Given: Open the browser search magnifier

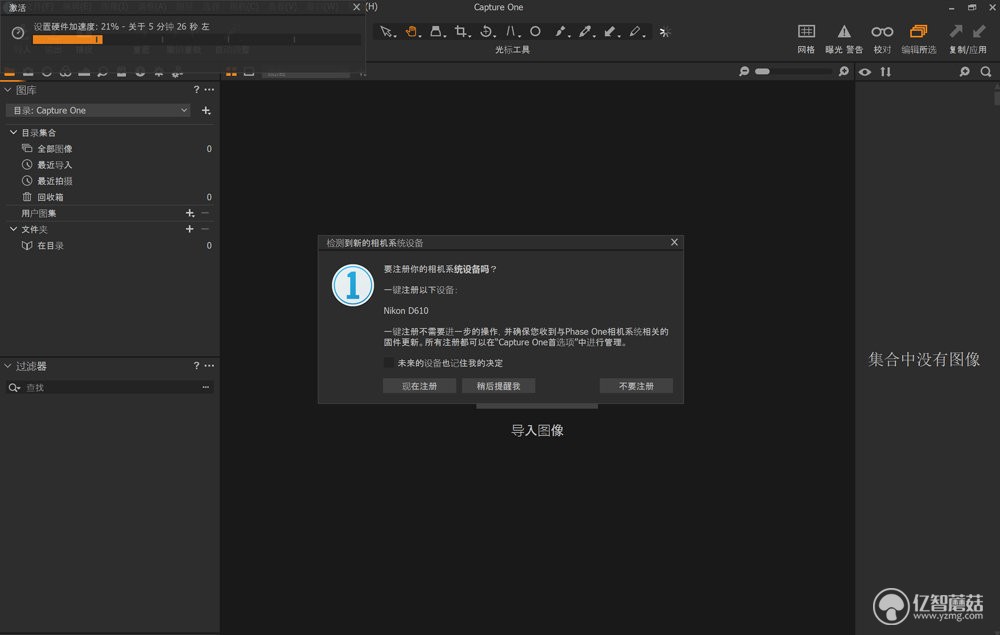Looking at the screenshot, I should point(986,71).
